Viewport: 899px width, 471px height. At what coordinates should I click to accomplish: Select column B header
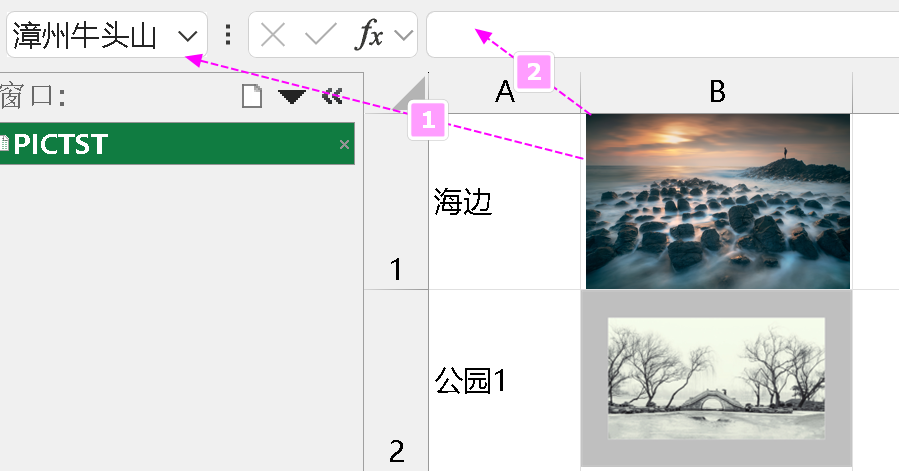[x=717, y=92]
